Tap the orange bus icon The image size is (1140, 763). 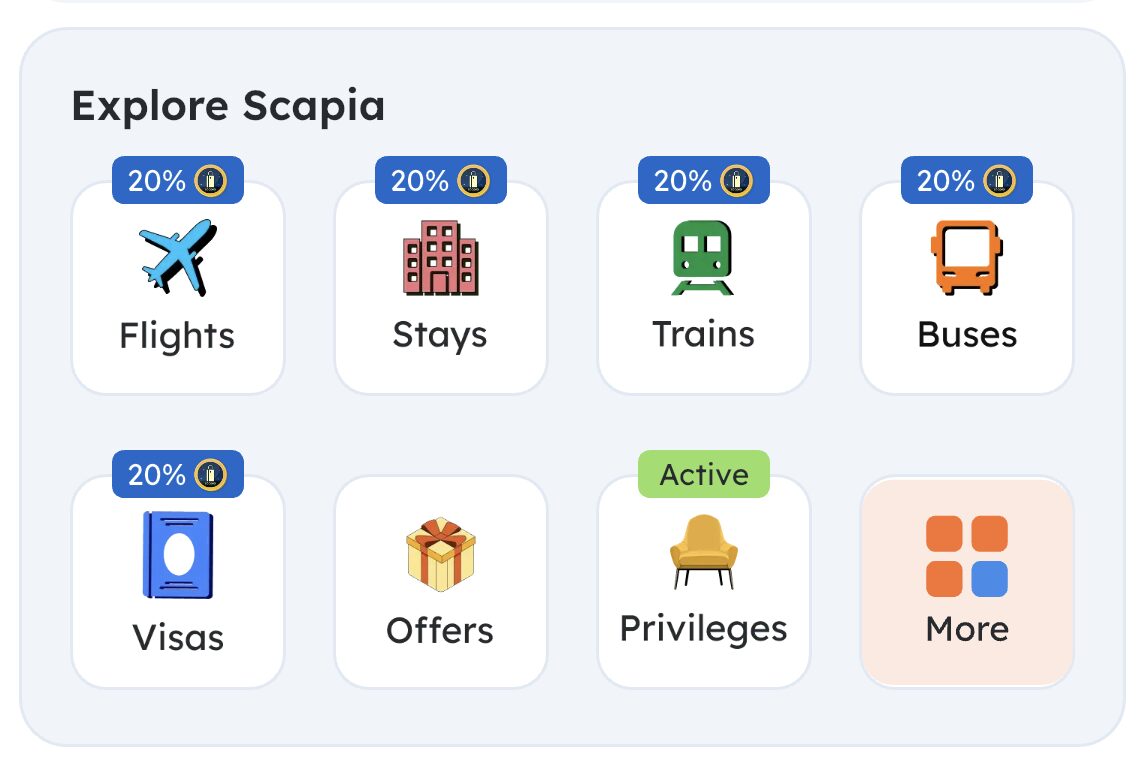(x=966, y=257)
